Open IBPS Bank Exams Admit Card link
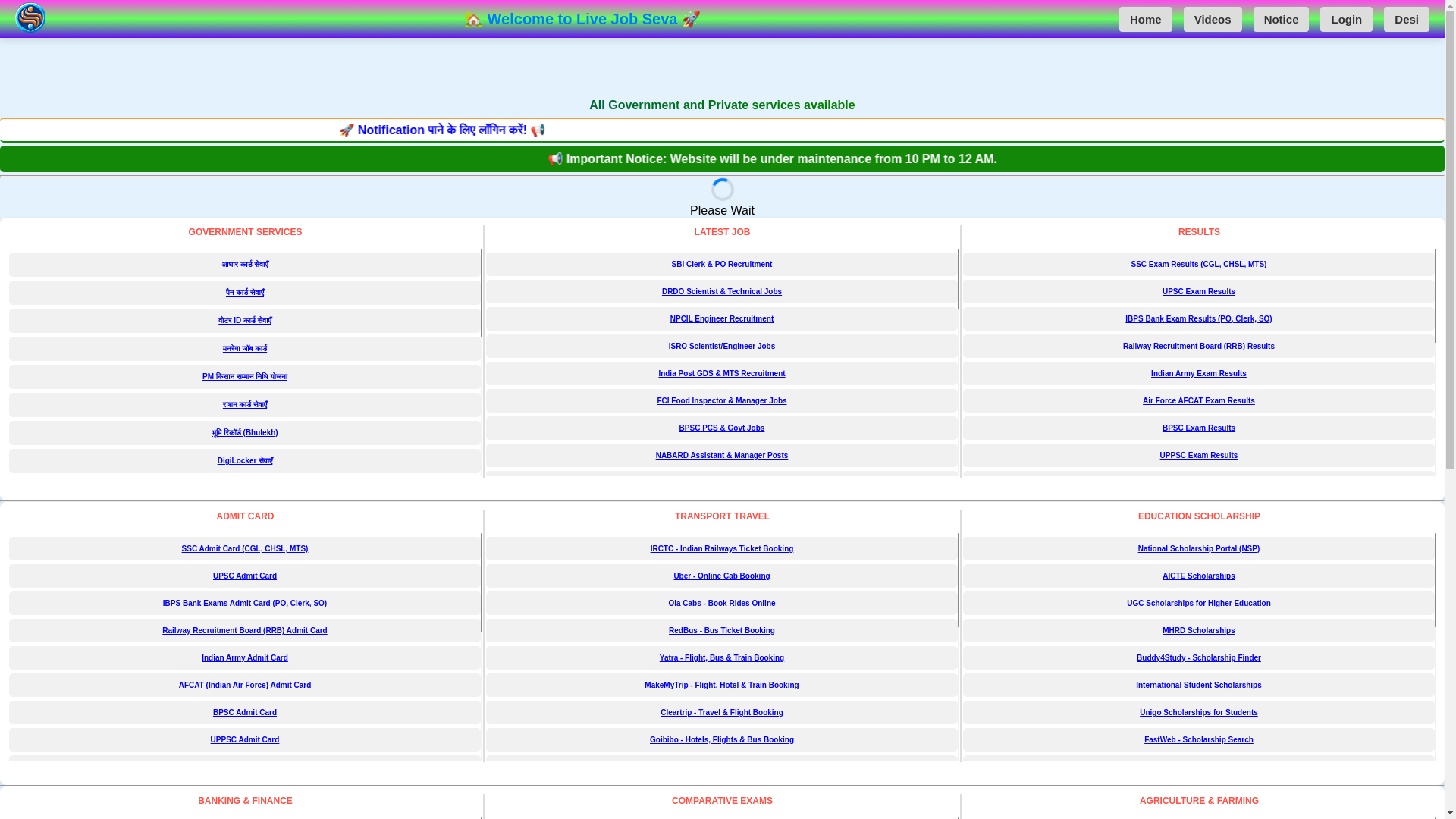The image size is (1456, 819). 244,604
